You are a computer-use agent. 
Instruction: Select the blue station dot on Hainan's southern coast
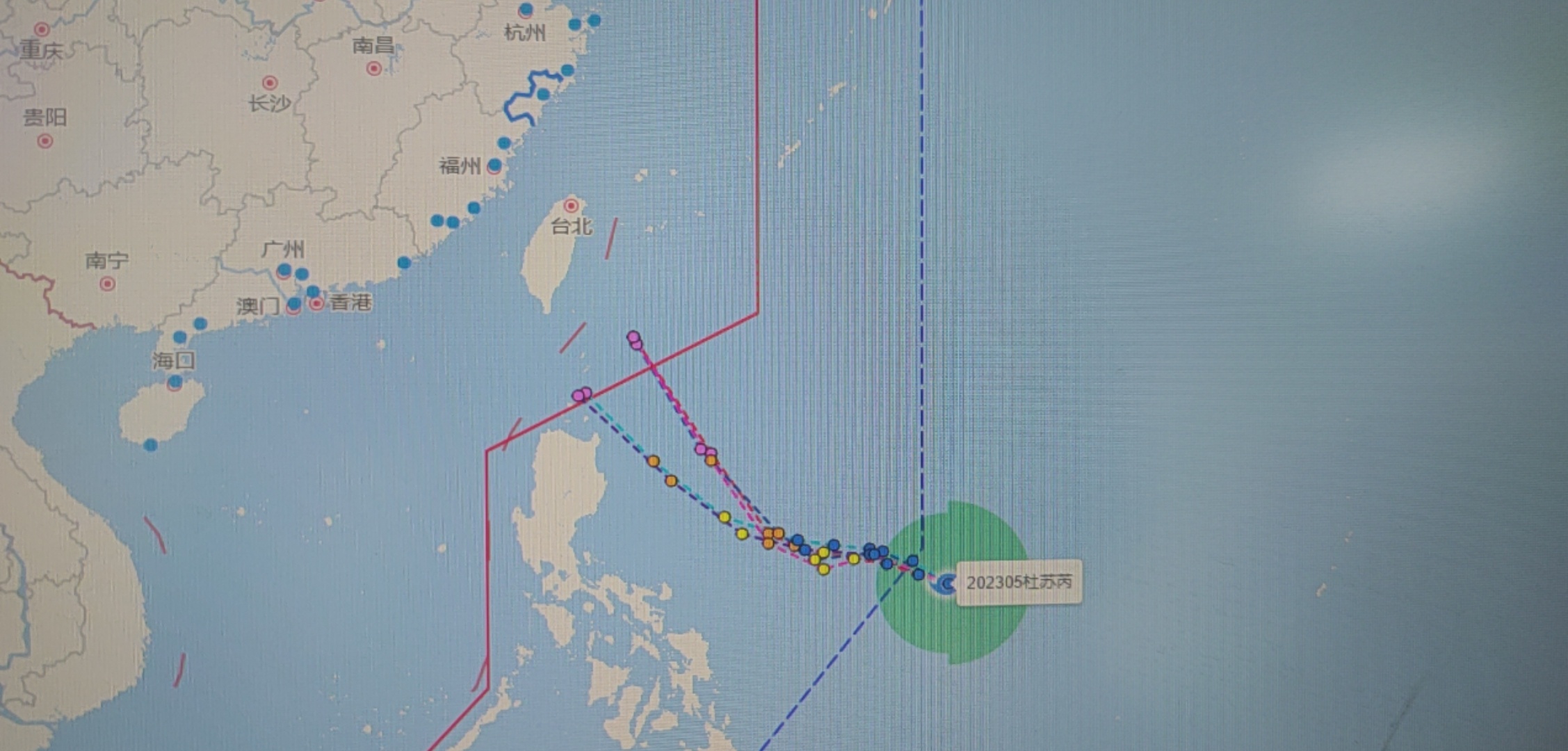[151, 444]
